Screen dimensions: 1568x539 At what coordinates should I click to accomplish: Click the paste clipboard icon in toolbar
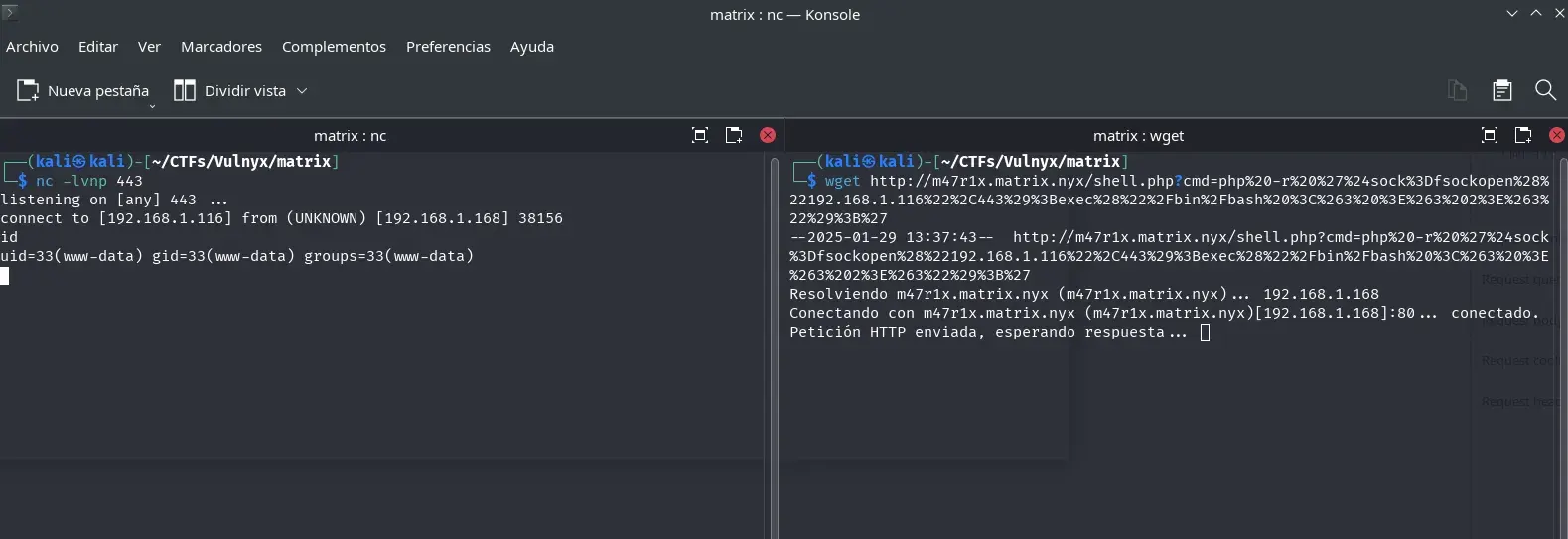click(1502, 90)
